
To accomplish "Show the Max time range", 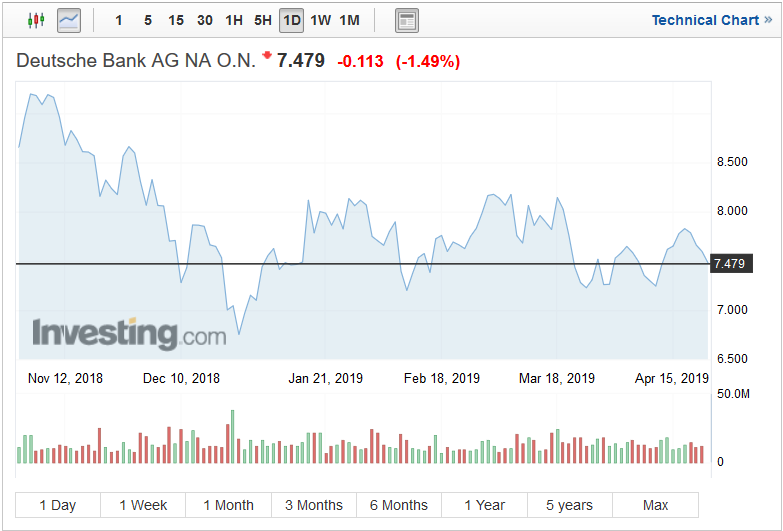I will (655, 505).
